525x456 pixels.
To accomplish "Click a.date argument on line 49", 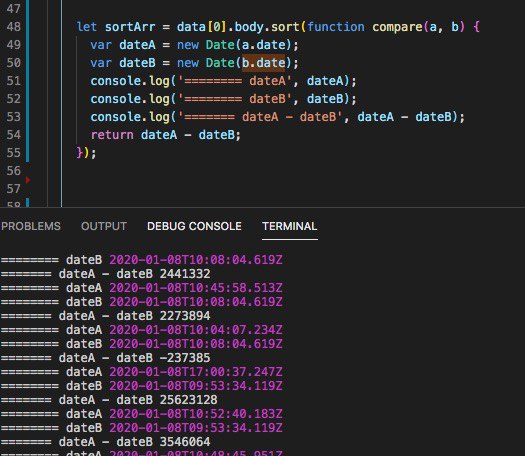I will (264, 45).
